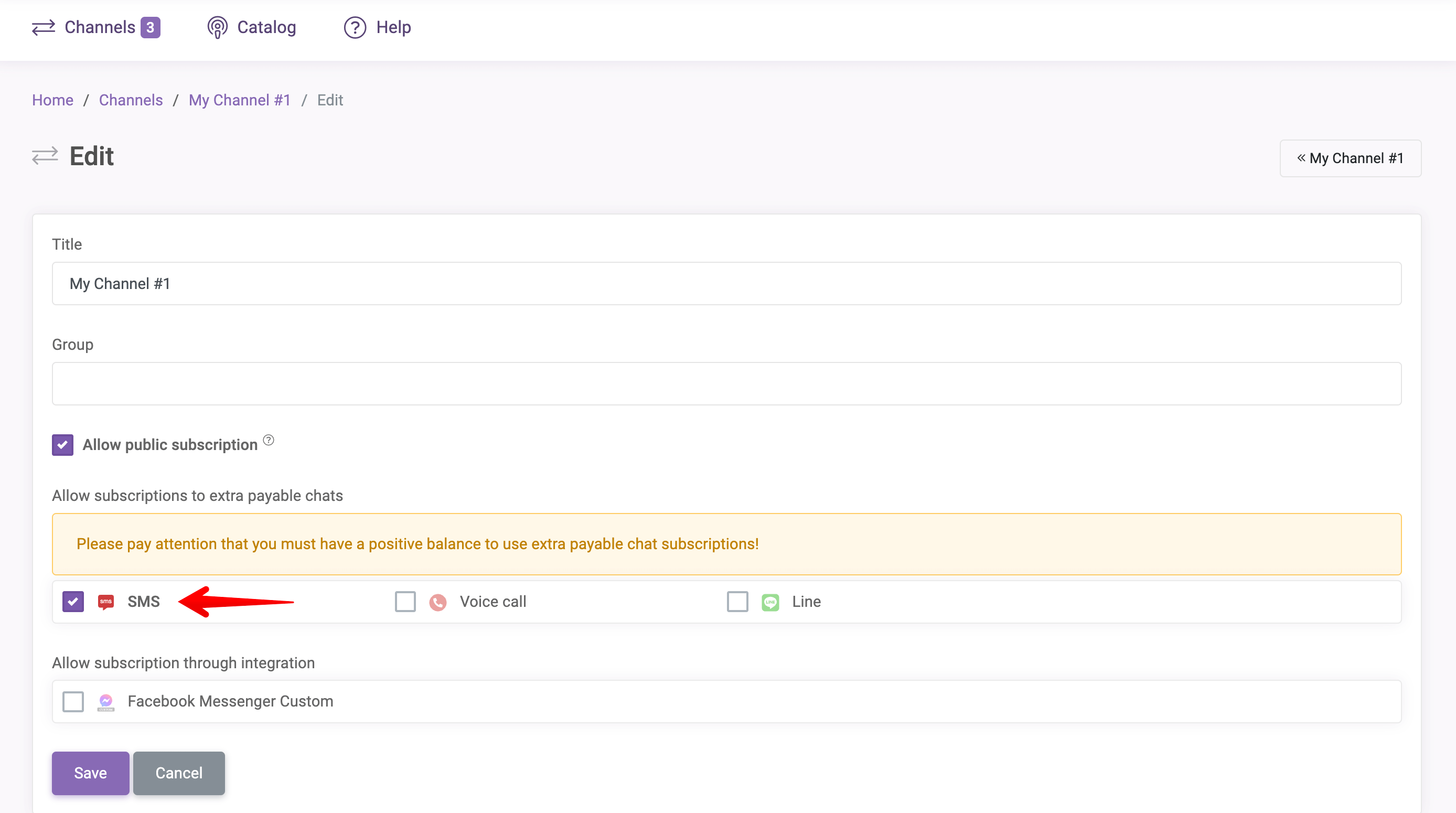This screenshot has width=1456, height=813.
Task: Open the Catalog menu item
Action: (266, 27)
